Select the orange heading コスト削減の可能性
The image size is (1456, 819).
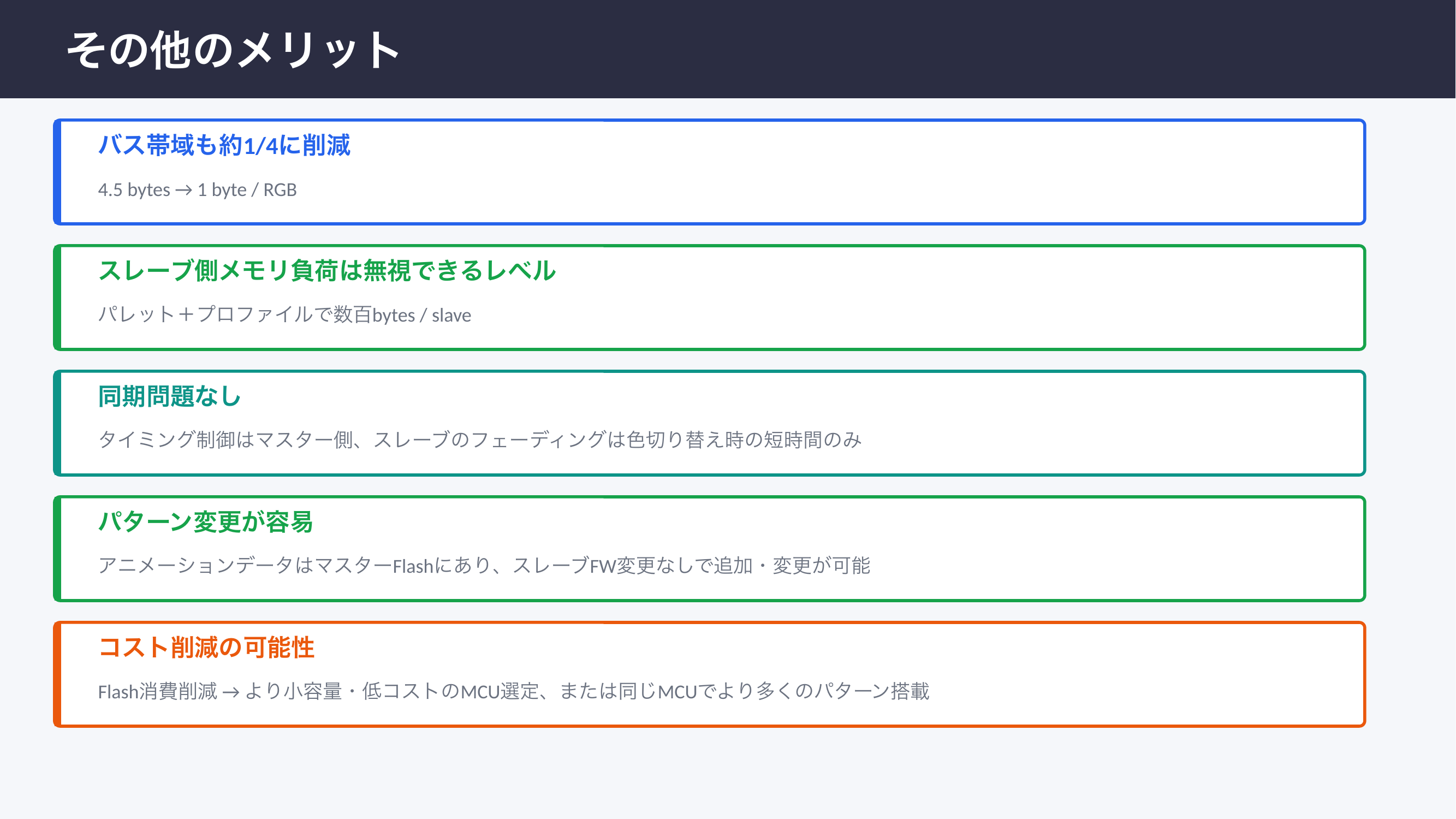point(206,647)
